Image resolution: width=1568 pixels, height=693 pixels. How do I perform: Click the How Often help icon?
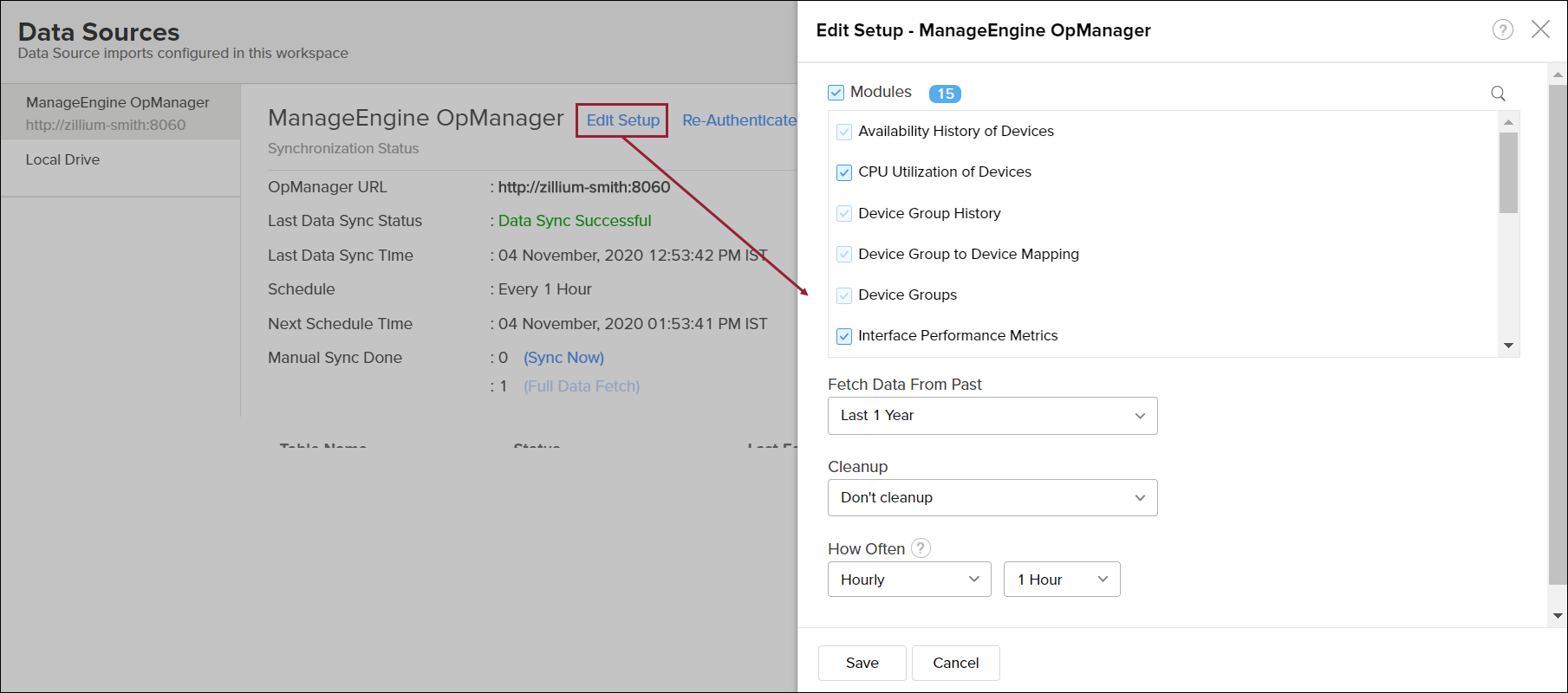pos(921,548)
